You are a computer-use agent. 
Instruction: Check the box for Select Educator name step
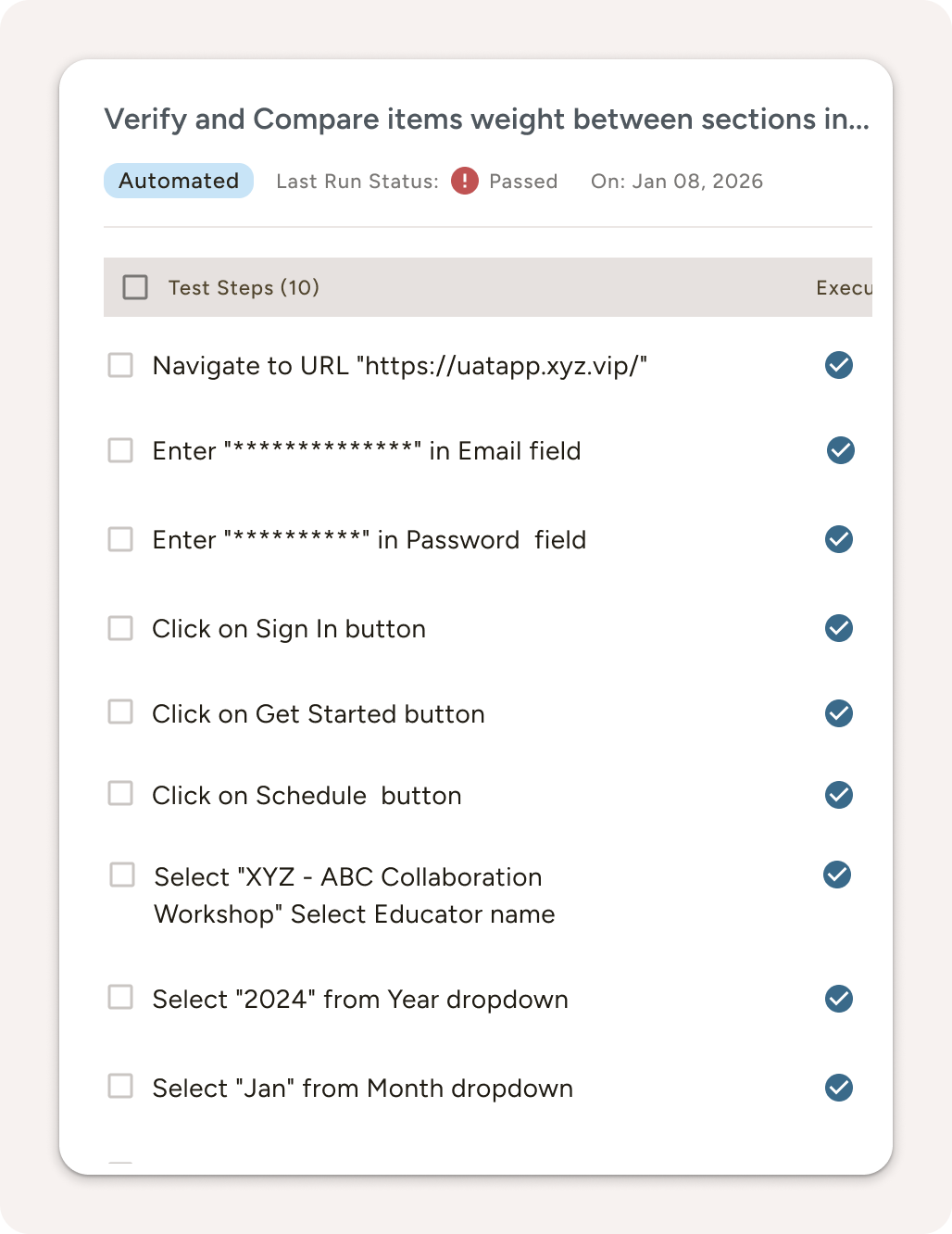[x=121, y=874]
